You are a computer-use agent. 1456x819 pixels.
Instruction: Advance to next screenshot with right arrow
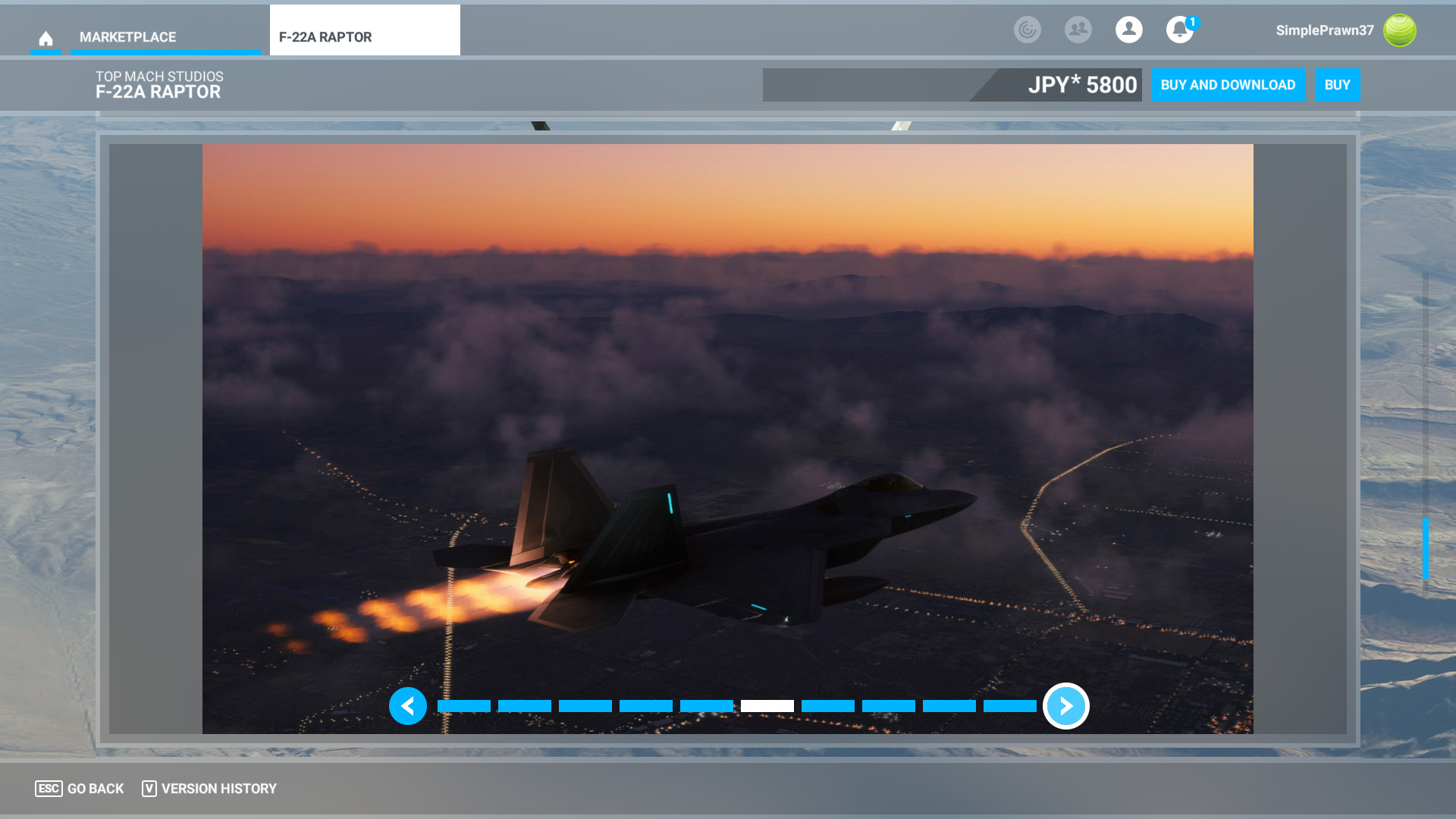point(1065,706)
